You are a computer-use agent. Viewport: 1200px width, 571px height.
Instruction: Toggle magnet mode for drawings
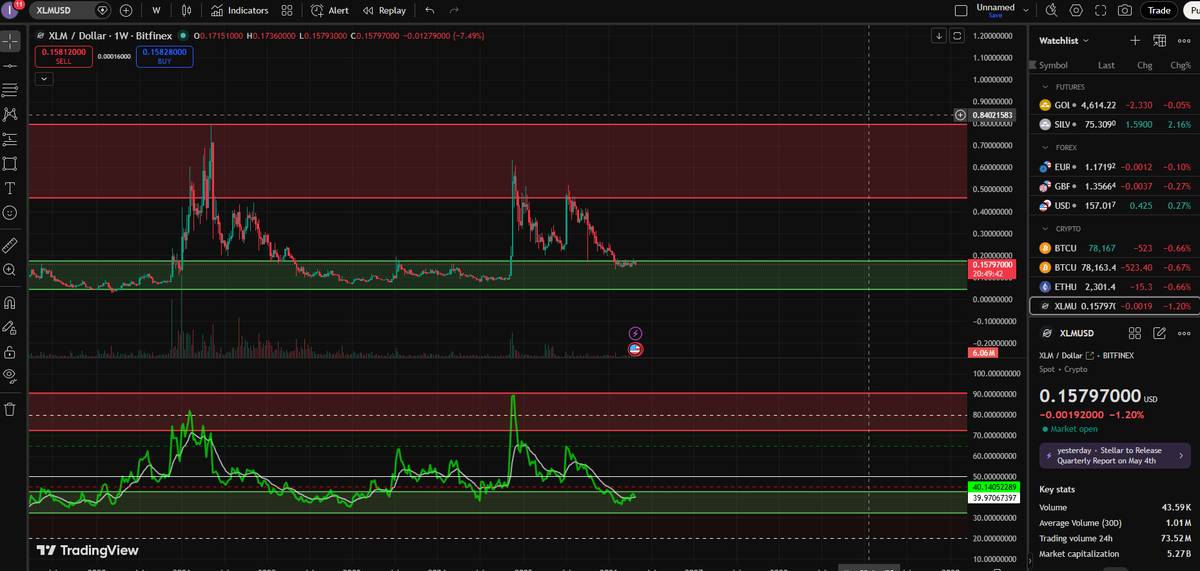point(10,302)
